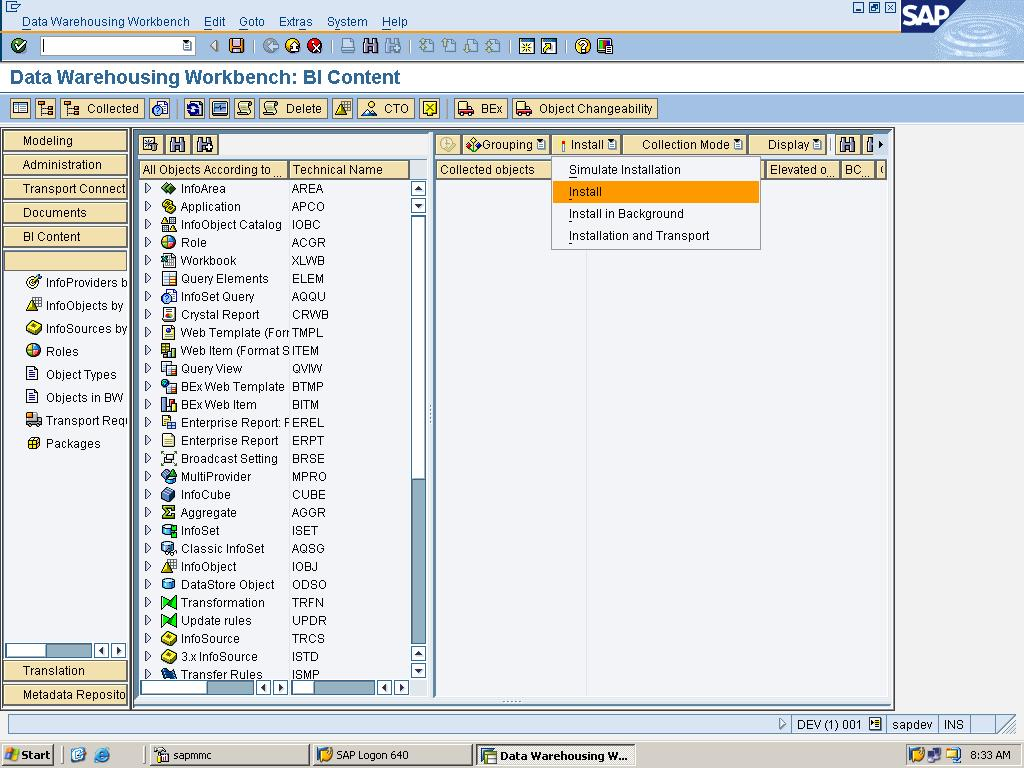Image resolution: width=1024 pixels, height=768 pixels.
Task: Click the Administration section button
Action: pos(65,165)
